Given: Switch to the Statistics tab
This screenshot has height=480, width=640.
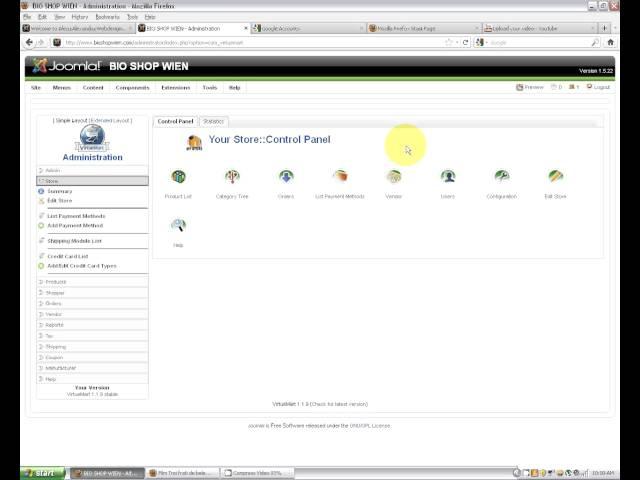Looking at the screenshot, I should [213, 121].
